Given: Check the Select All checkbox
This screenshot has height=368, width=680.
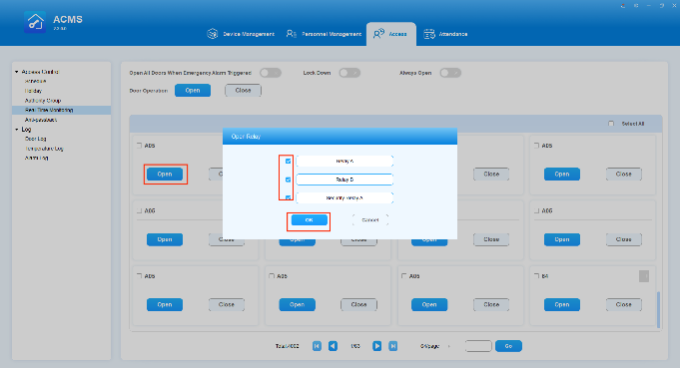Looking at the screenshot, I should point(611,124).
